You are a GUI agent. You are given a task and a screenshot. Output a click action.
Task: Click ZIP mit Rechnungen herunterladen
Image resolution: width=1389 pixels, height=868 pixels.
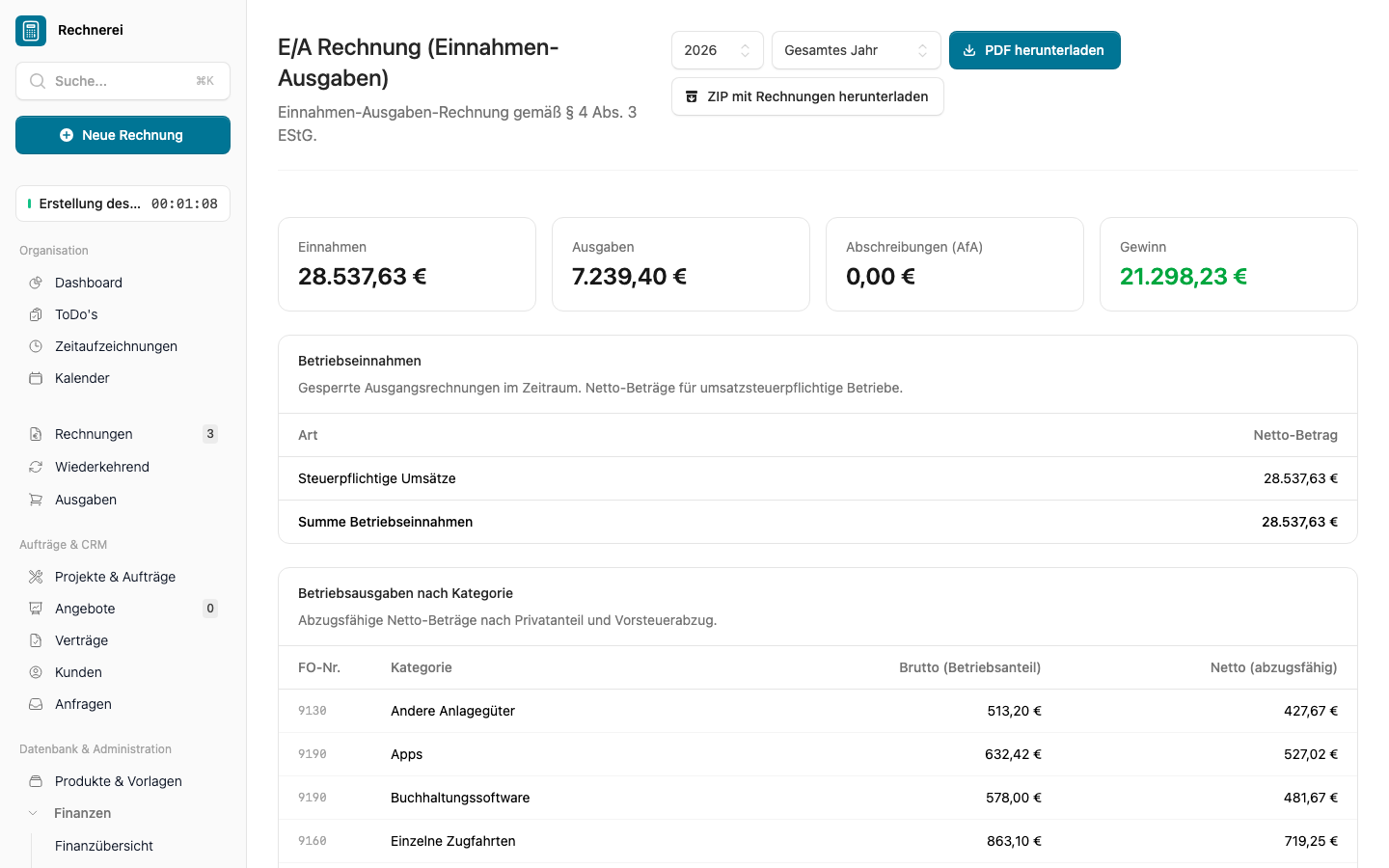pos(807,96)
